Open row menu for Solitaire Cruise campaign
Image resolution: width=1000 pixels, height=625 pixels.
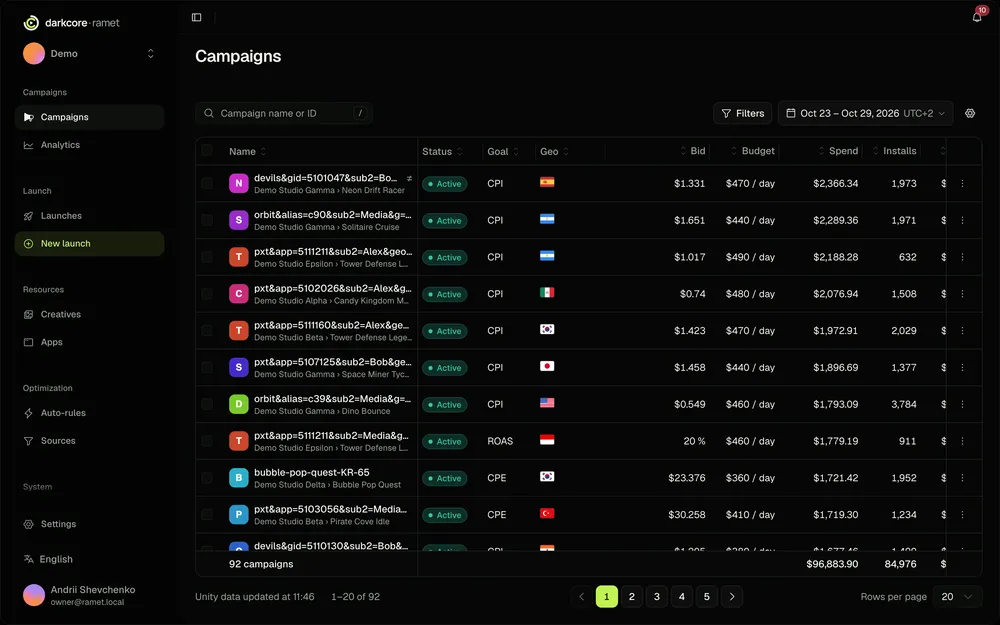[962, 220]
